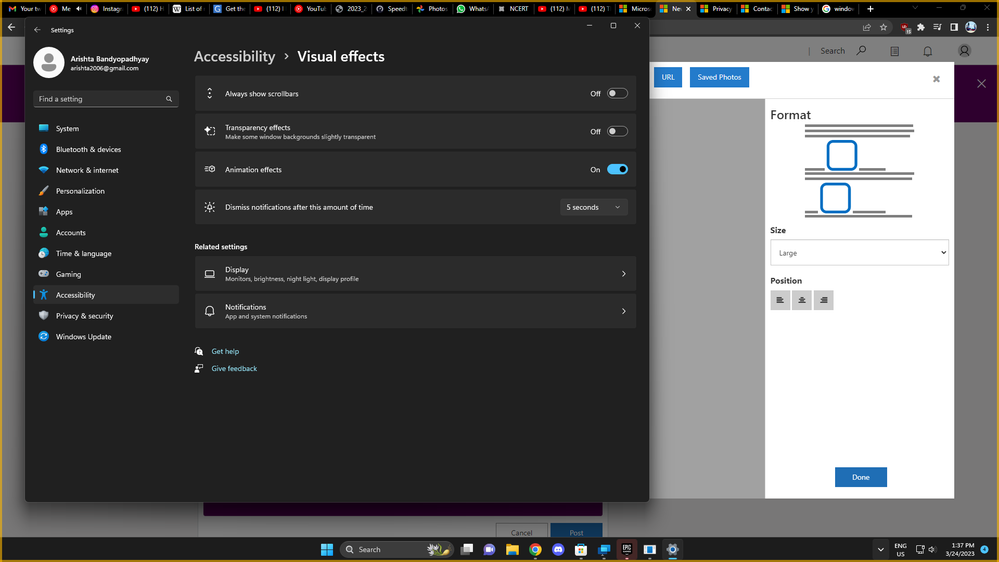Click the Start button on taskbar
999x562 pixels.
coord(327,549)
